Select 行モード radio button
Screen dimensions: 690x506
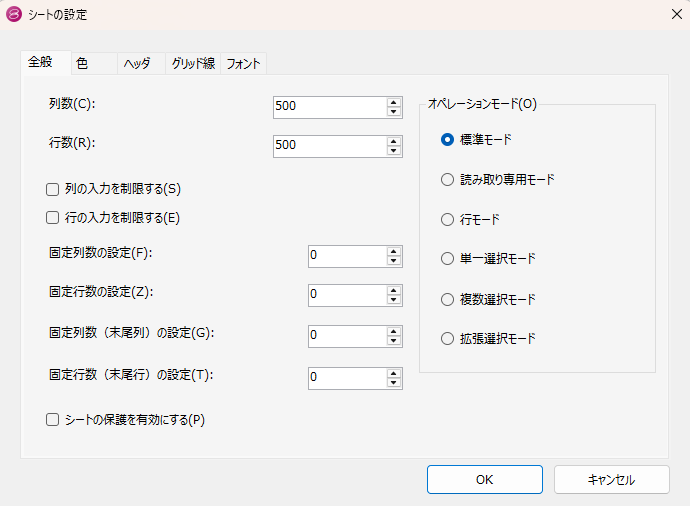coord(447,220)
